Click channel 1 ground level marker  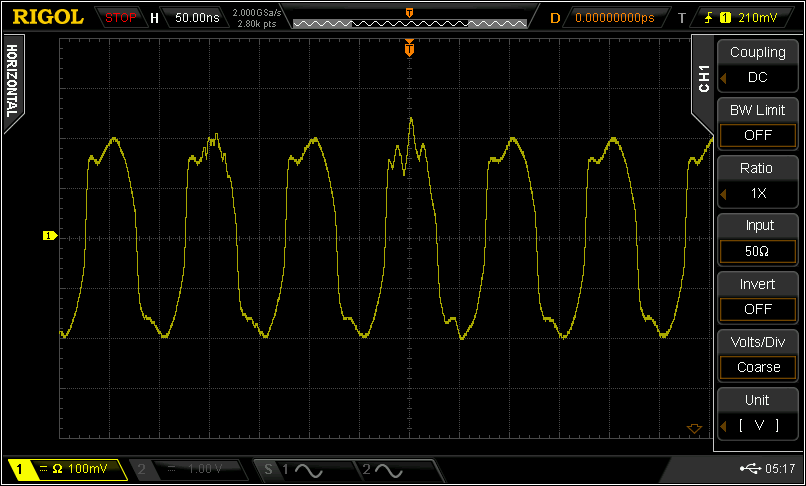(50, 236)
